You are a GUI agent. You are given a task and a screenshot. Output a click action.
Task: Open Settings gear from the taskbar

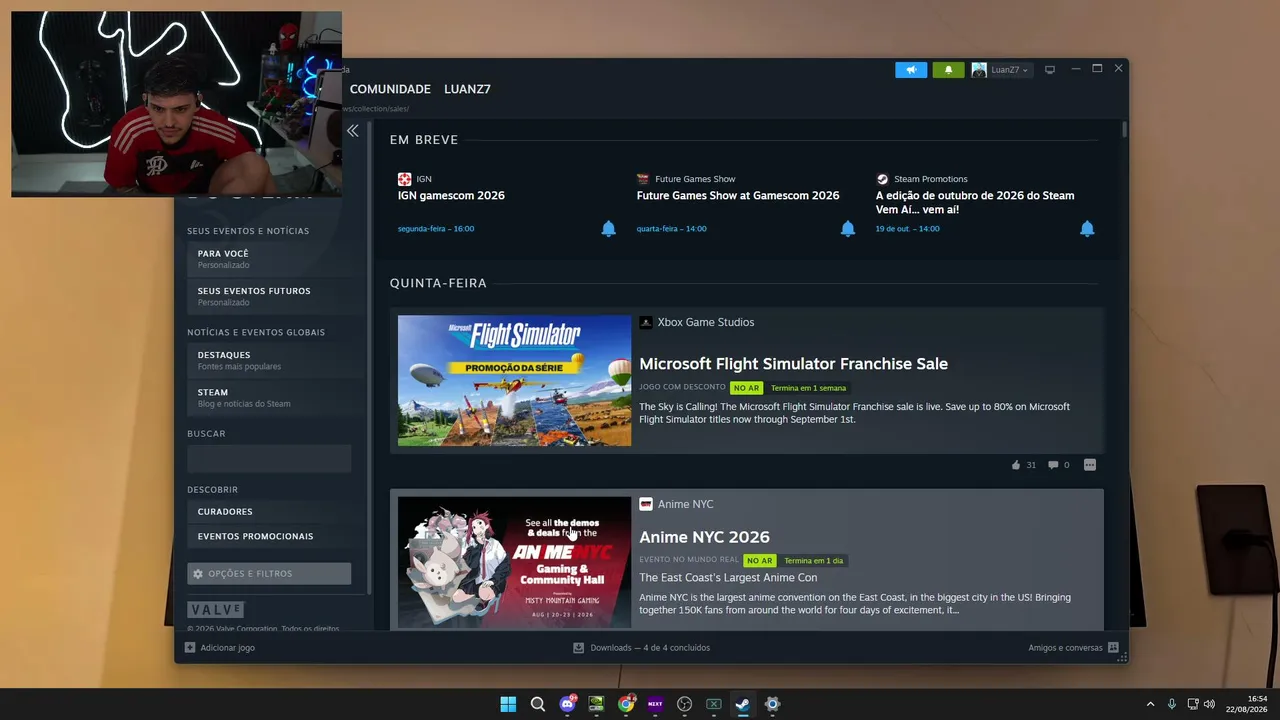coord(773,704)
